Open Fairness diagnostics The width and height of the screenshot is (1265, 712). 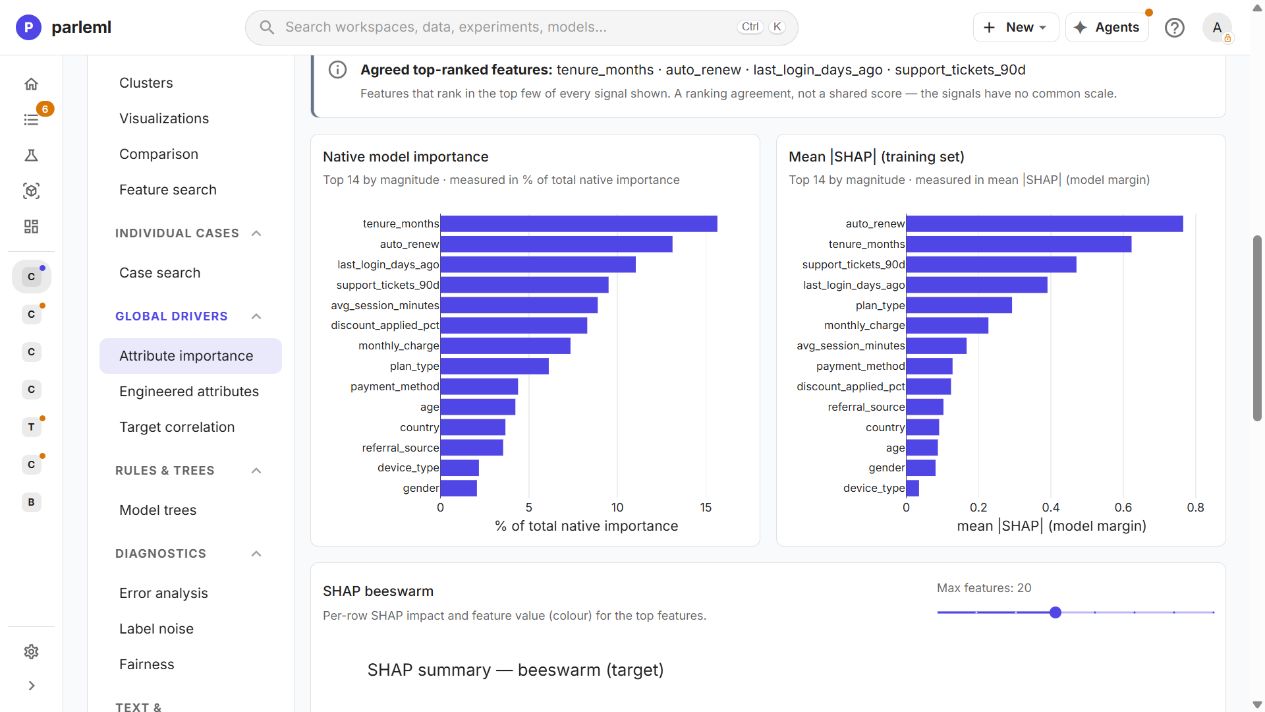147,664
